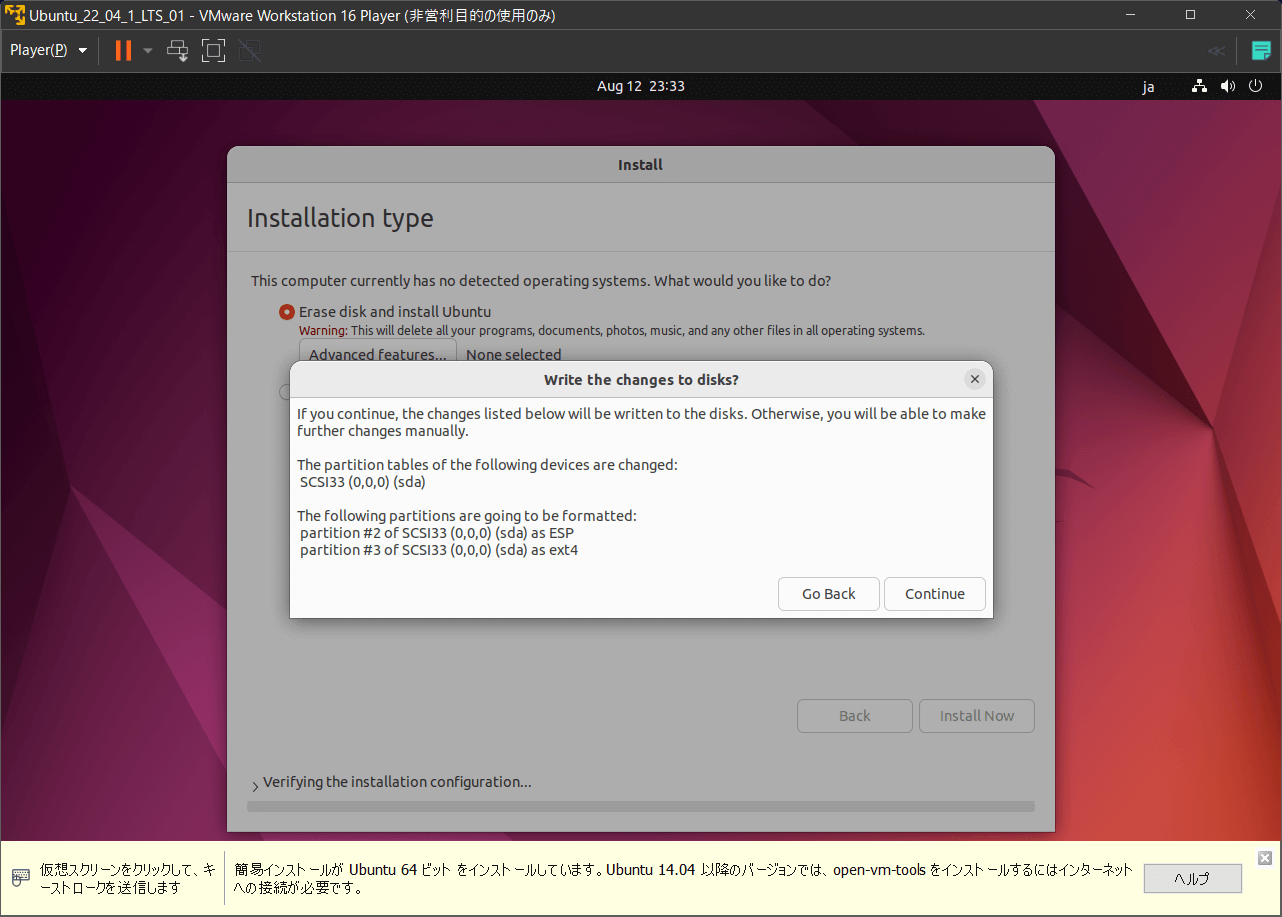Click the 'Installation type' heading
1282x917 pixels.
340,218
